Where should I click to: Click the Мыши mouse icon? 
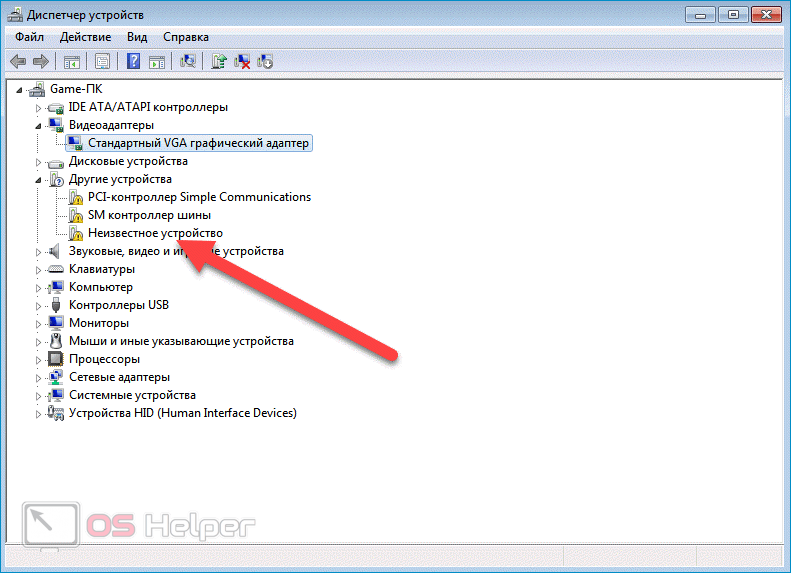coord(56,341)
